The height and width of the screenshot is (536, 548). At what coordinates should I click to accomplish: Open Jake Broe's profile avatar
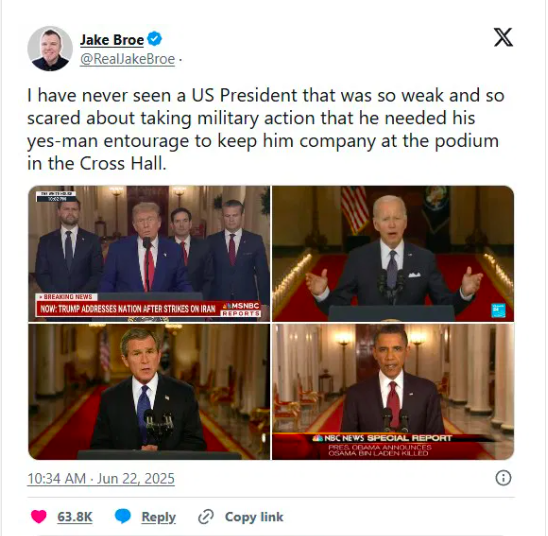(50, 49)
